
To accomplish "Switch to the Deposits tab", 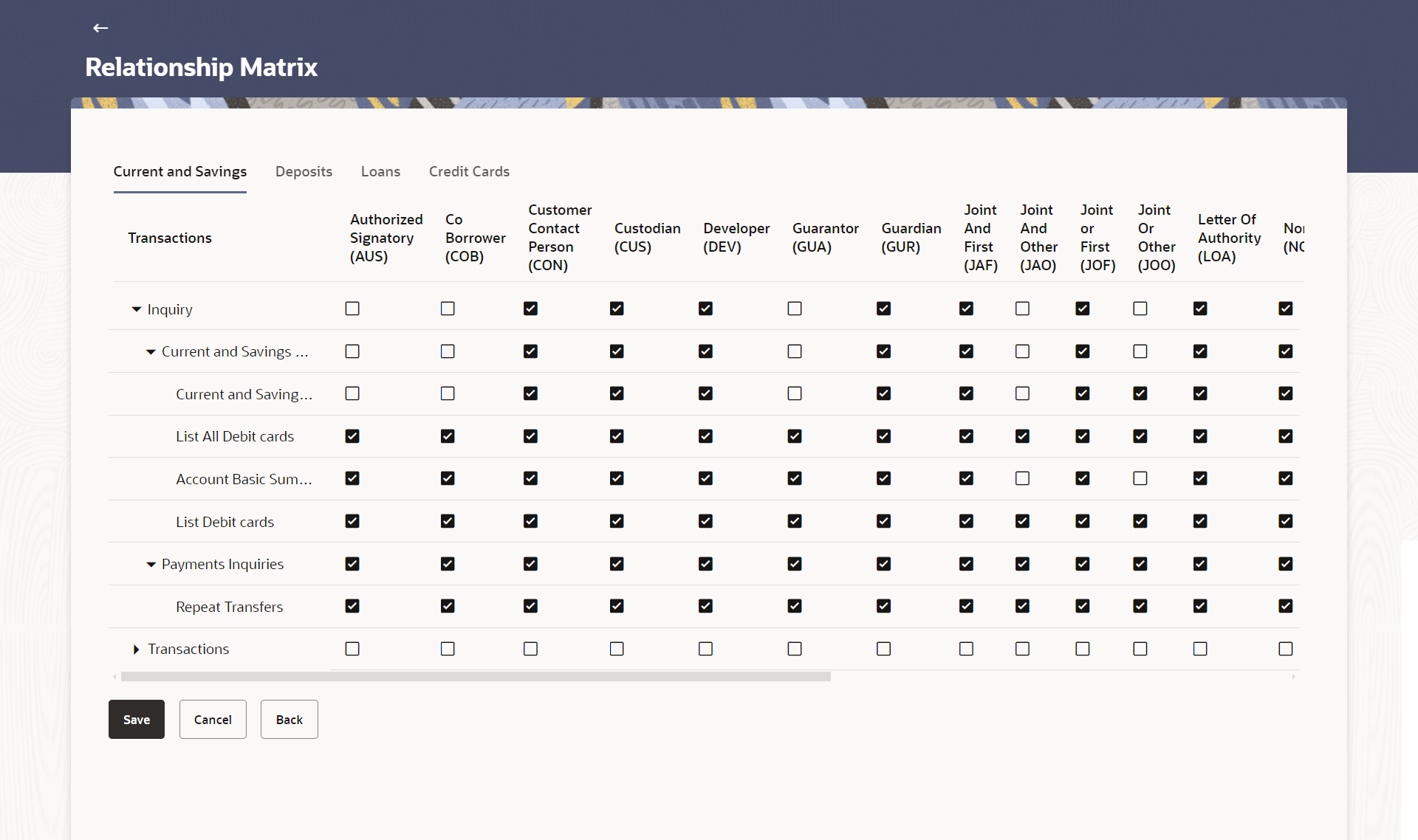I will tap(304, 171).
